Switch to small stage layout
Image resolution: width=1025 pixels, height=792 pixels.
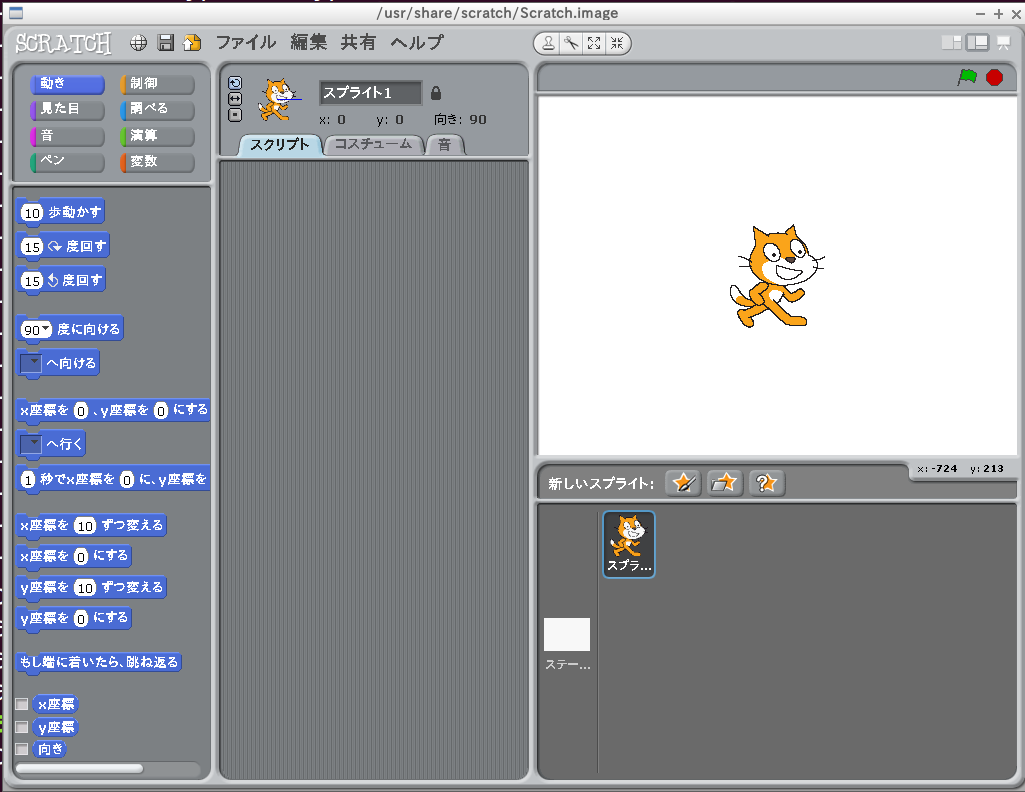click(952, 42)
